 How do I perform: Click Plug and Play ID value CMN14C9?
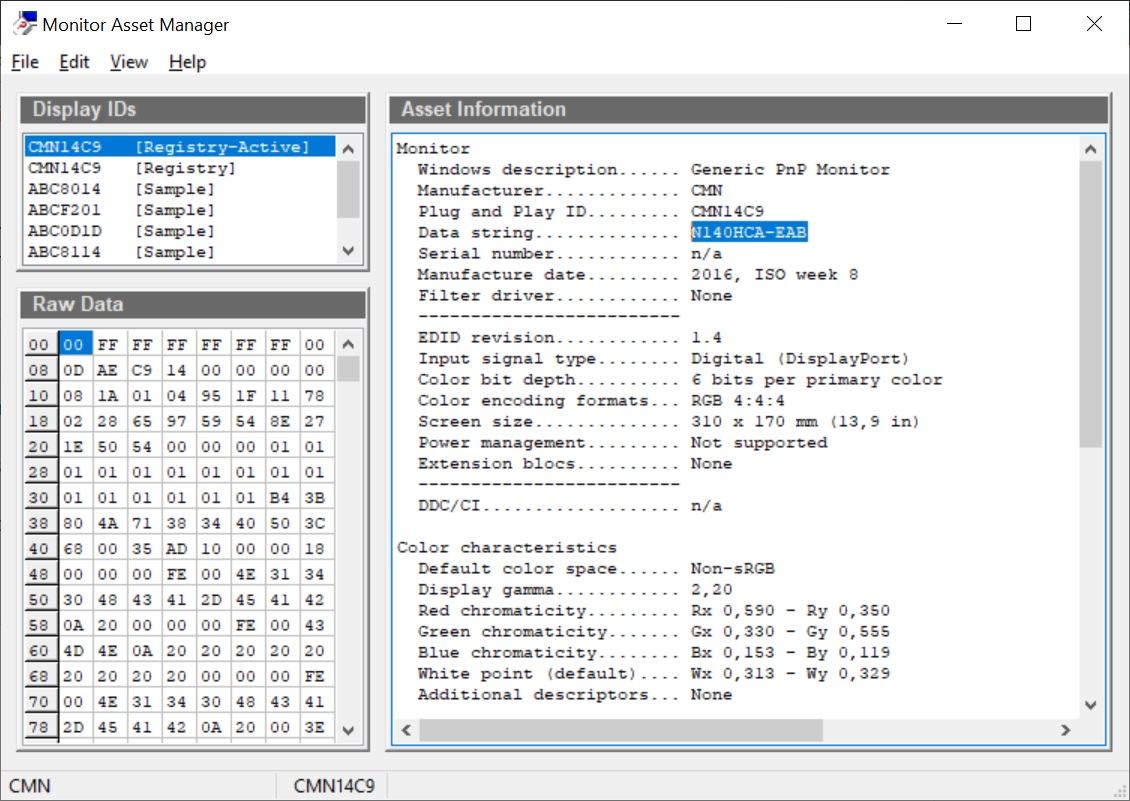tap(727, 211)
